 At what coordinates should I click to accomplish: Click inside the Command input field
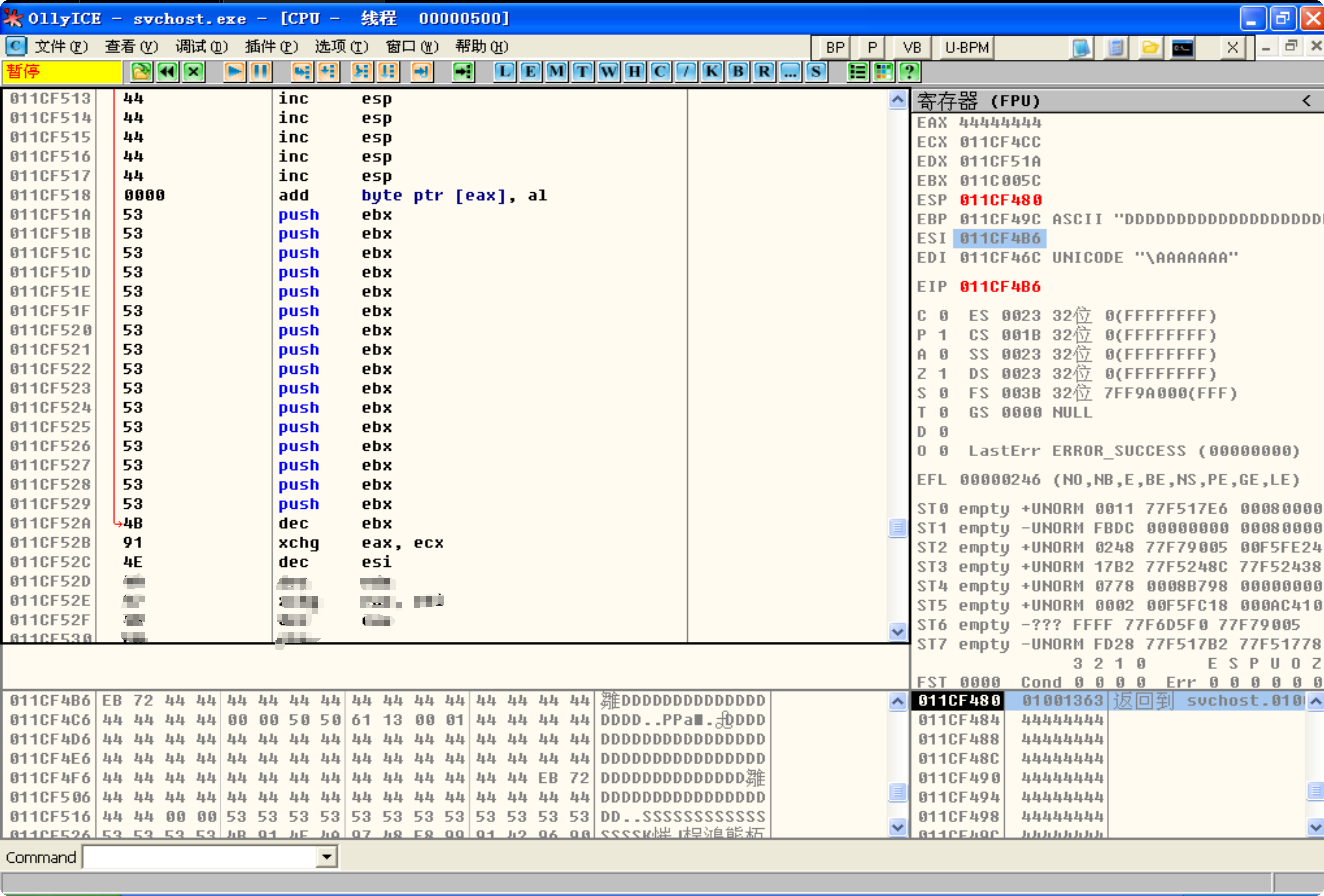click(200, 856)
